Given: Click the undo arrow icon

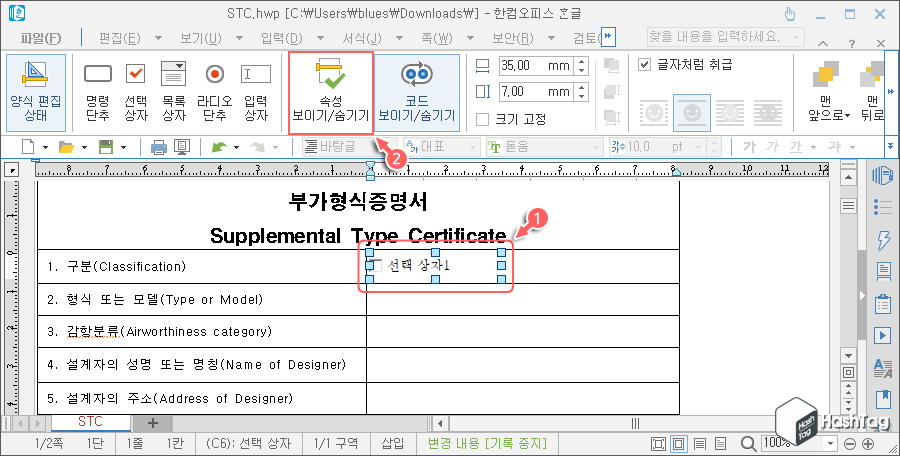Looking at the screenshot, I should point(219,147).
